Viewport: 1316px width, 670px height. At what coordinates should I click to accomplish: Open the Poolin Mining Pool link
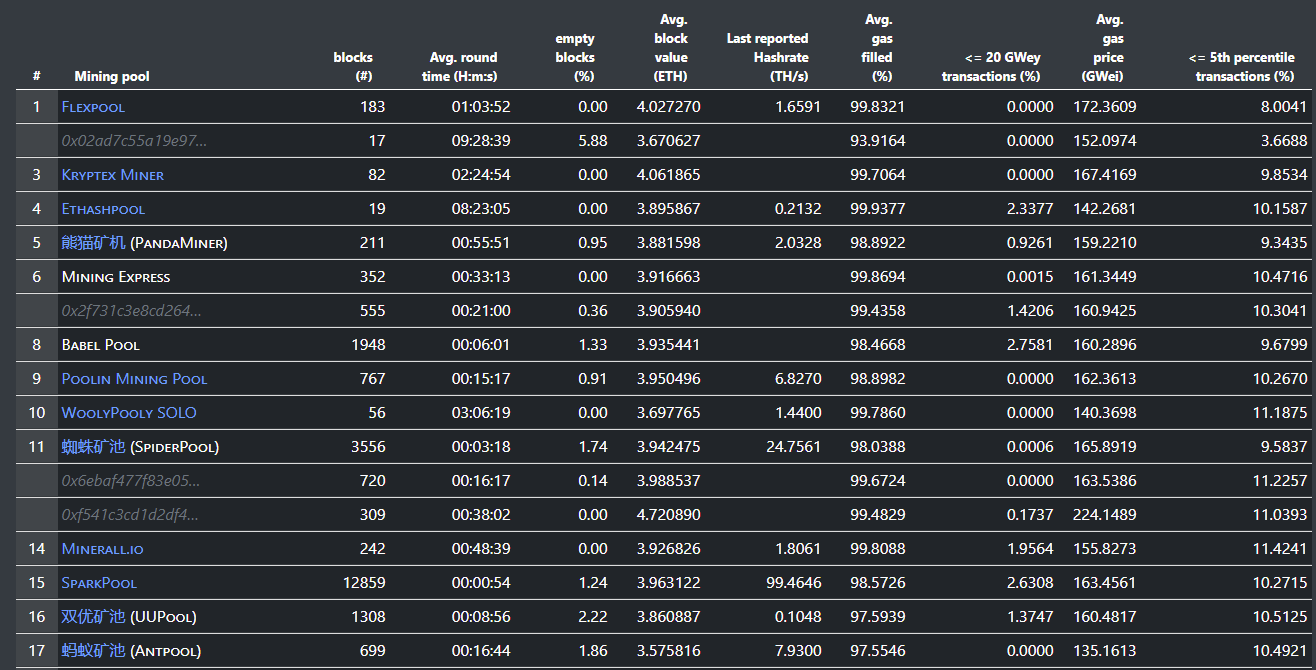[135, 379]
